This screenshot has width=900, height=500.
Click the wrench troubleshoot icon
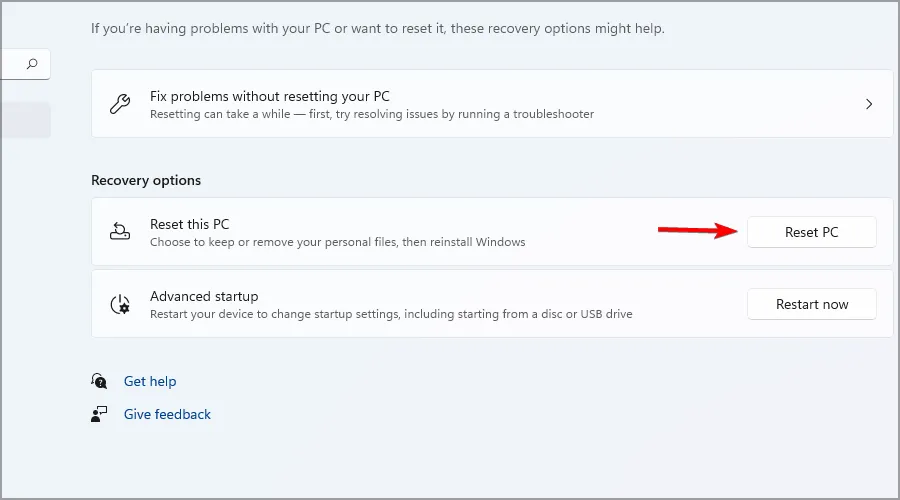119,104
